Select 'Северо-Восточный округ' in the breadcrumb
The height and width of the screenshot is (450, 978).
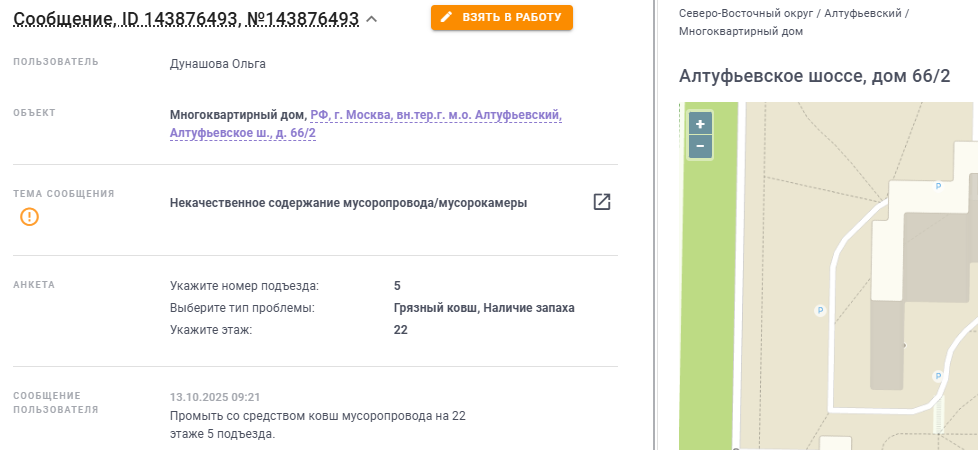[746, 14]
